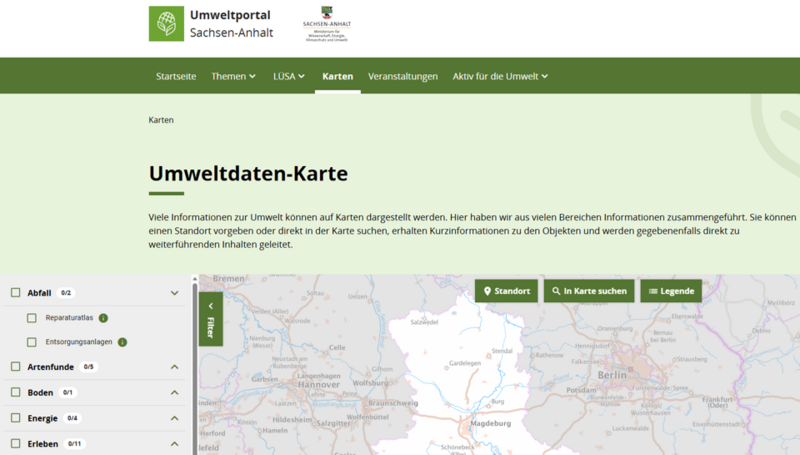The image size is (800, 455).
Task: Click the In Karte suchen button
Action: (x=589, y=291)
